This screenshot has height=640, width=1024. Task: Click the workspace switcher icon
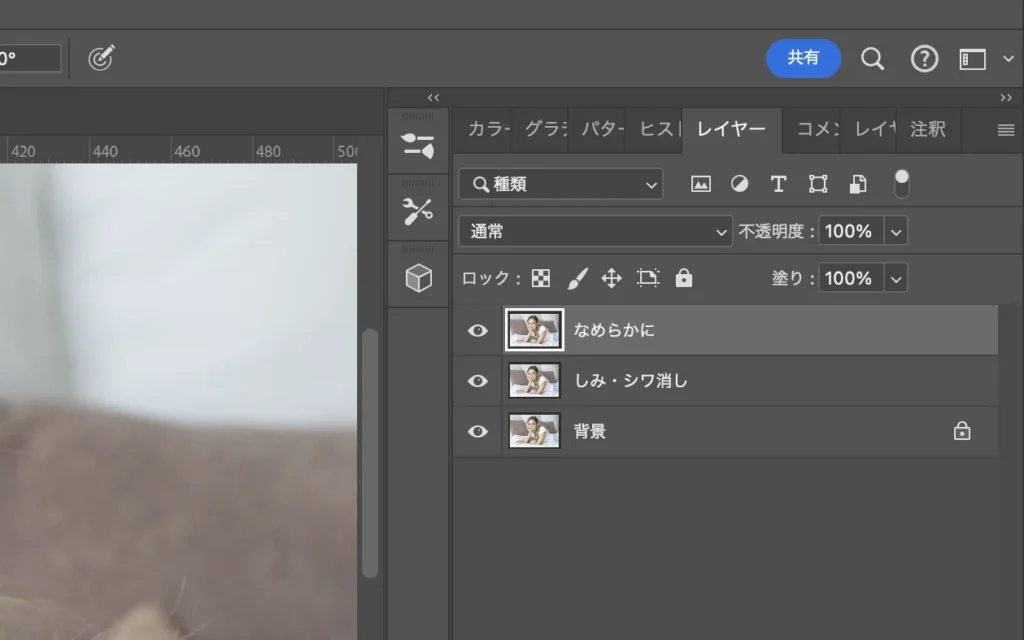(973, 59)
